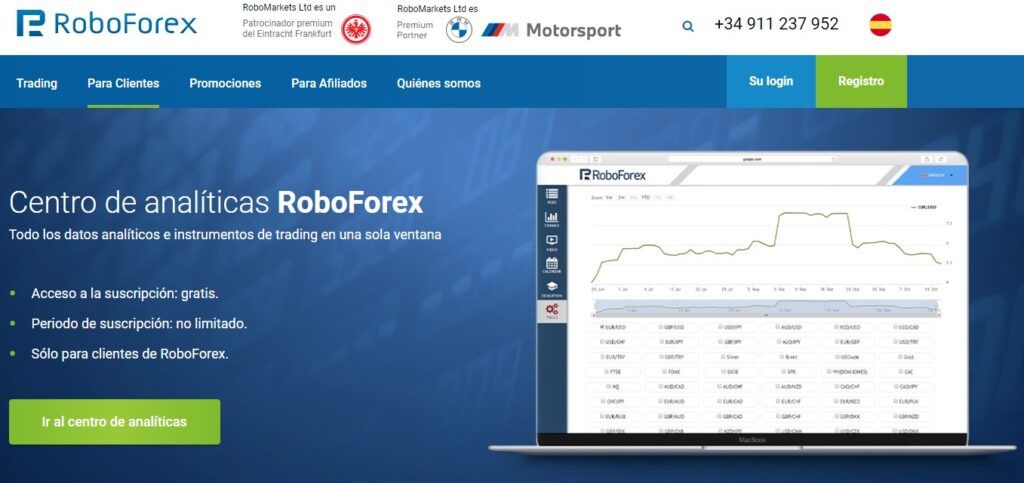Open the Para Clientes menu

(x=123, y=83)
